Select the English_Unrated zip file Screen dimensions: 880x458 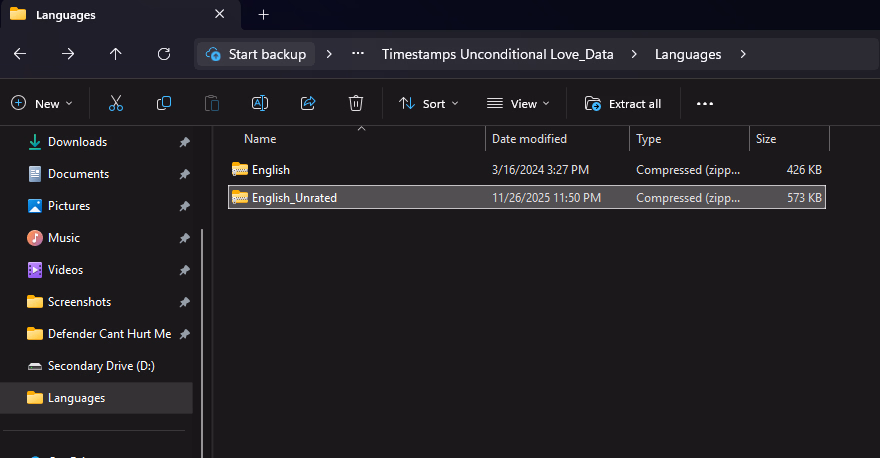[294, 198]
